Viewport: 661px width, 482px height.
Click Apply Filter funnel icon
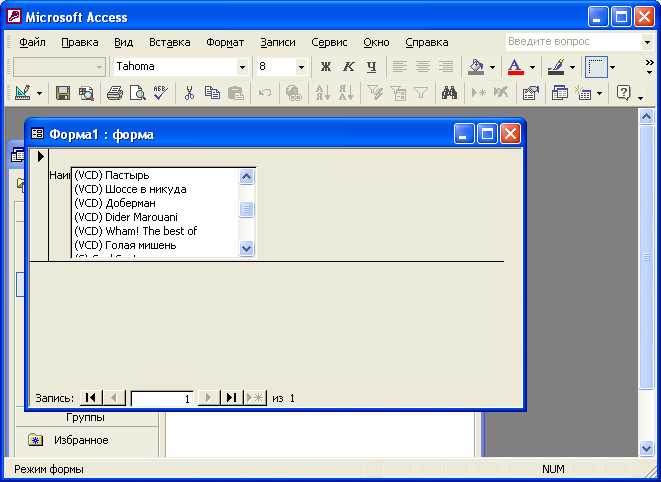point(421,93)
